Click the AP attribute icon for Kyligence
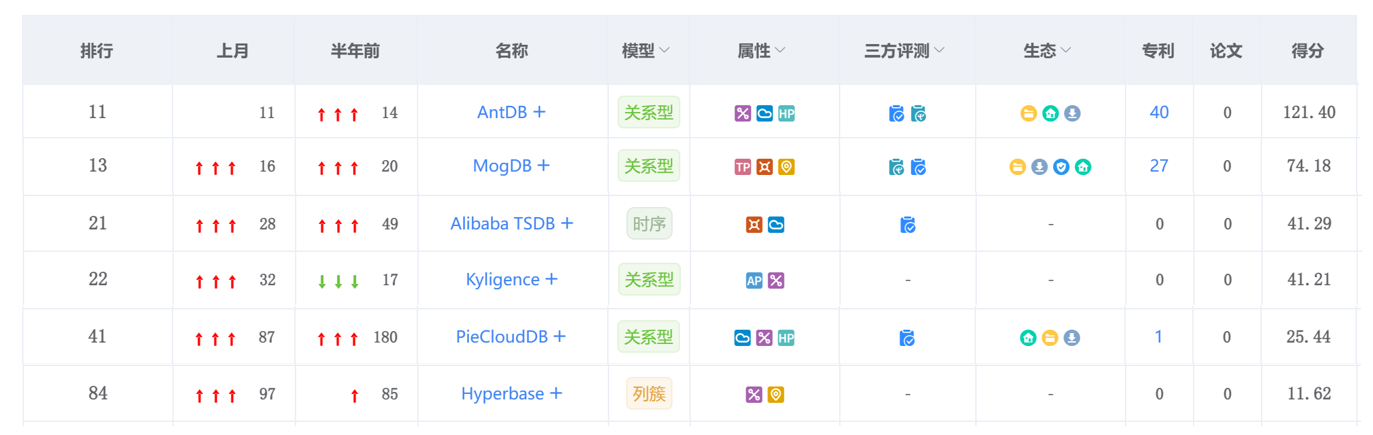Screen dimensions: 1373x435 coord(754,281)
